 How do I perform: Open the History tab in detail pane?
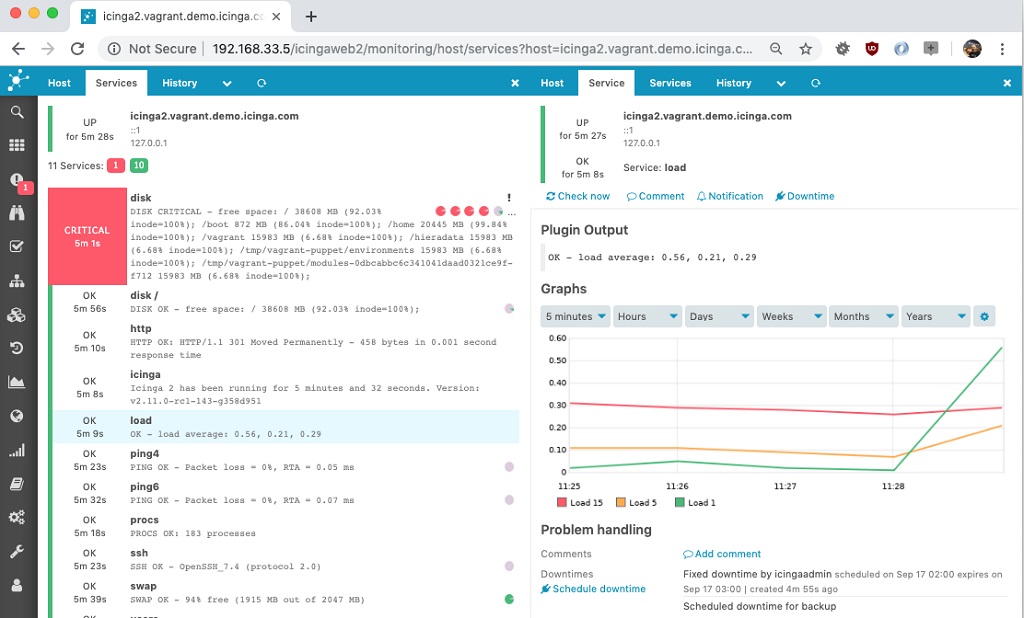click(733, 83)
